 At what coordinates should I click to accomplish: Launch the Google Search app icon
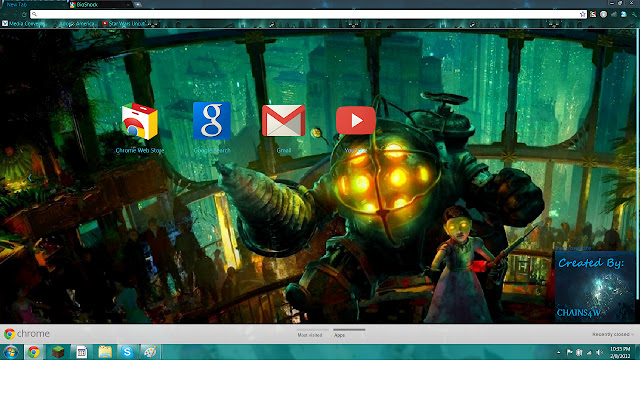click(x=212, y=121)
